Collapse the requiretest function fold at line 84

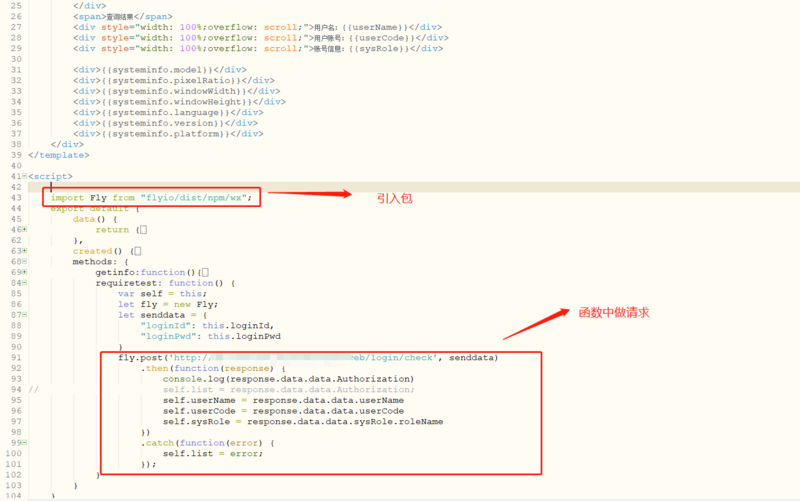point(24,283)
